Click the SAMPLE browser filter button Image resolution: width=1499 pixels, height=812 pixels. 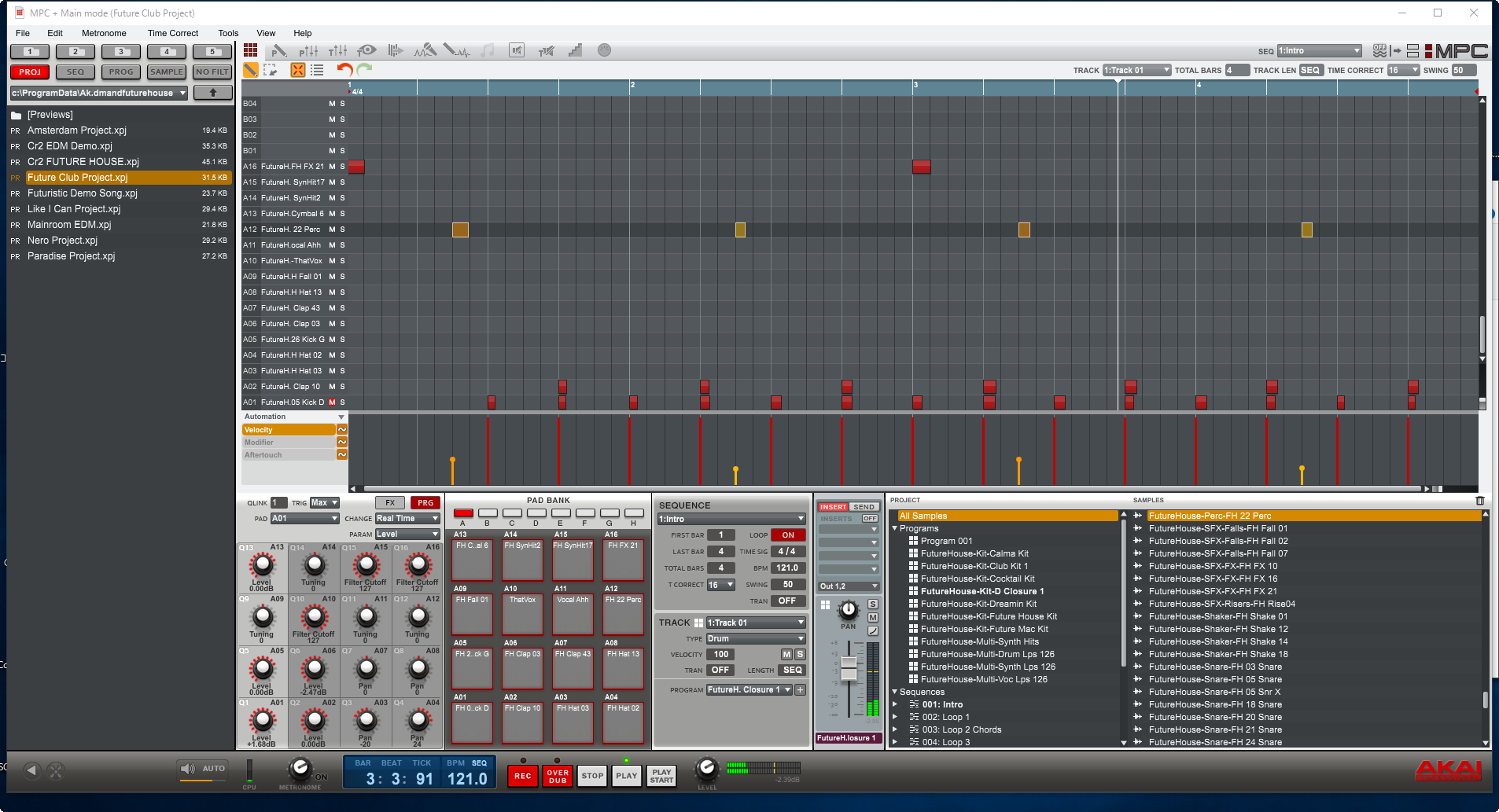[x=167, y=72]
